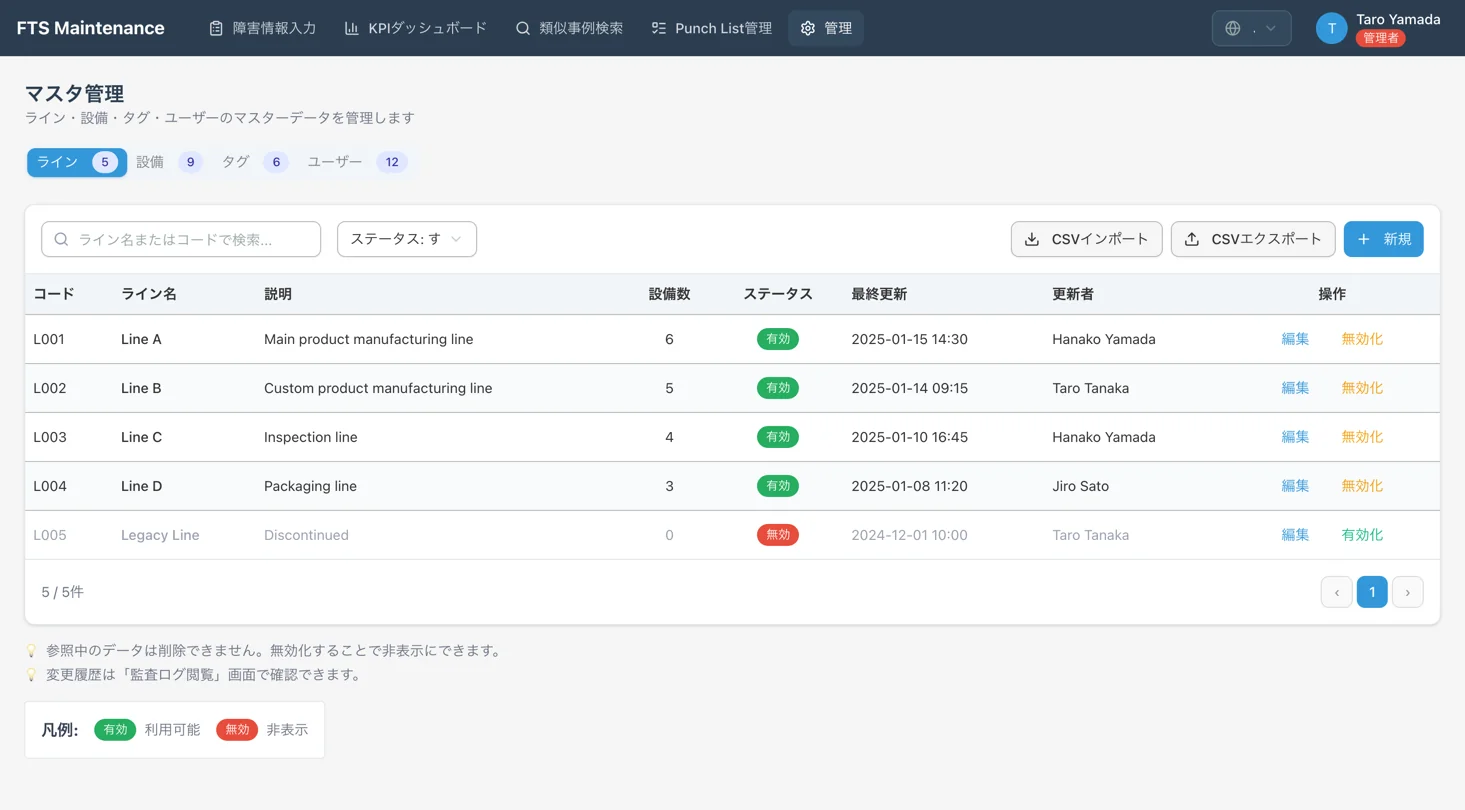This screenshot has width=1465, height=810.
Task: Click the 無効 status badge of Legacy Line
Action: pyautogui.click(x=778, y=535)
